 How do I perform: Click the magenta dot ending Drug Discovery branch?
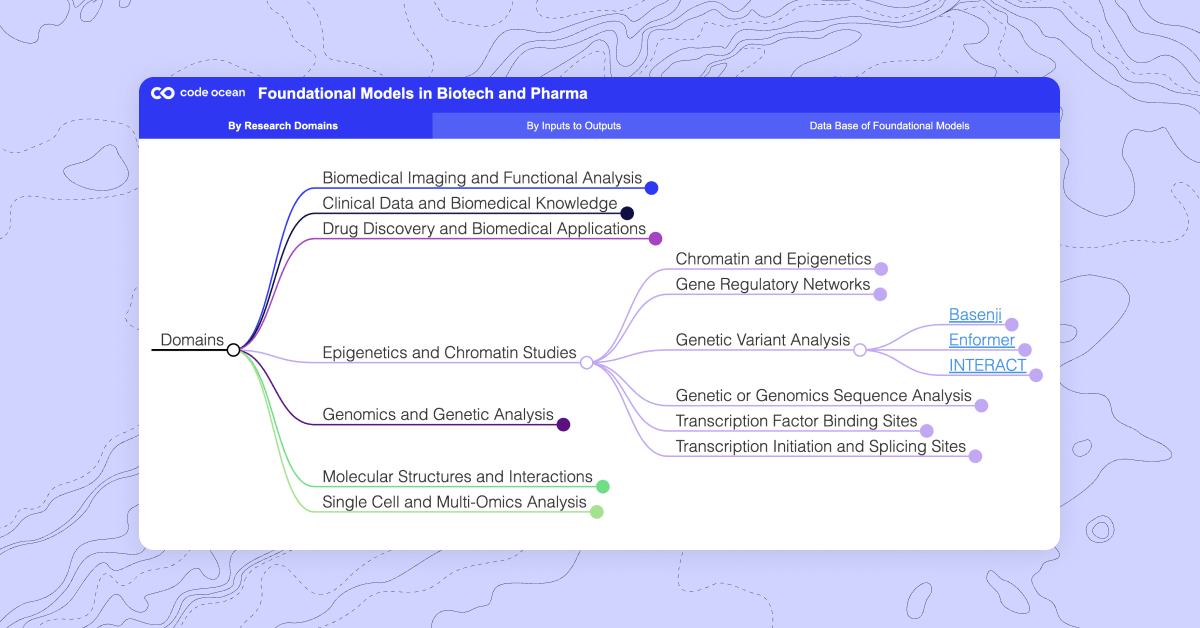(x=656, y=238)
